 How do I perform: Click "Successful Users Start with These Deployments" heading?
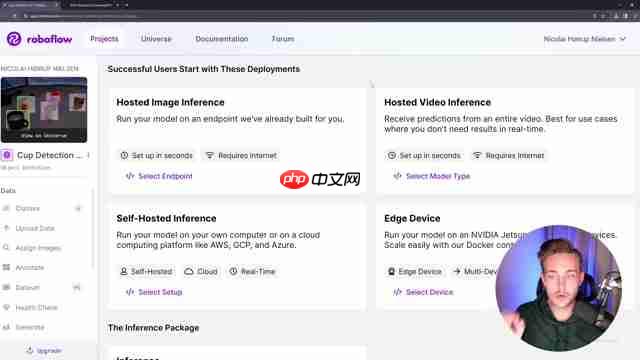click(204, 69)
